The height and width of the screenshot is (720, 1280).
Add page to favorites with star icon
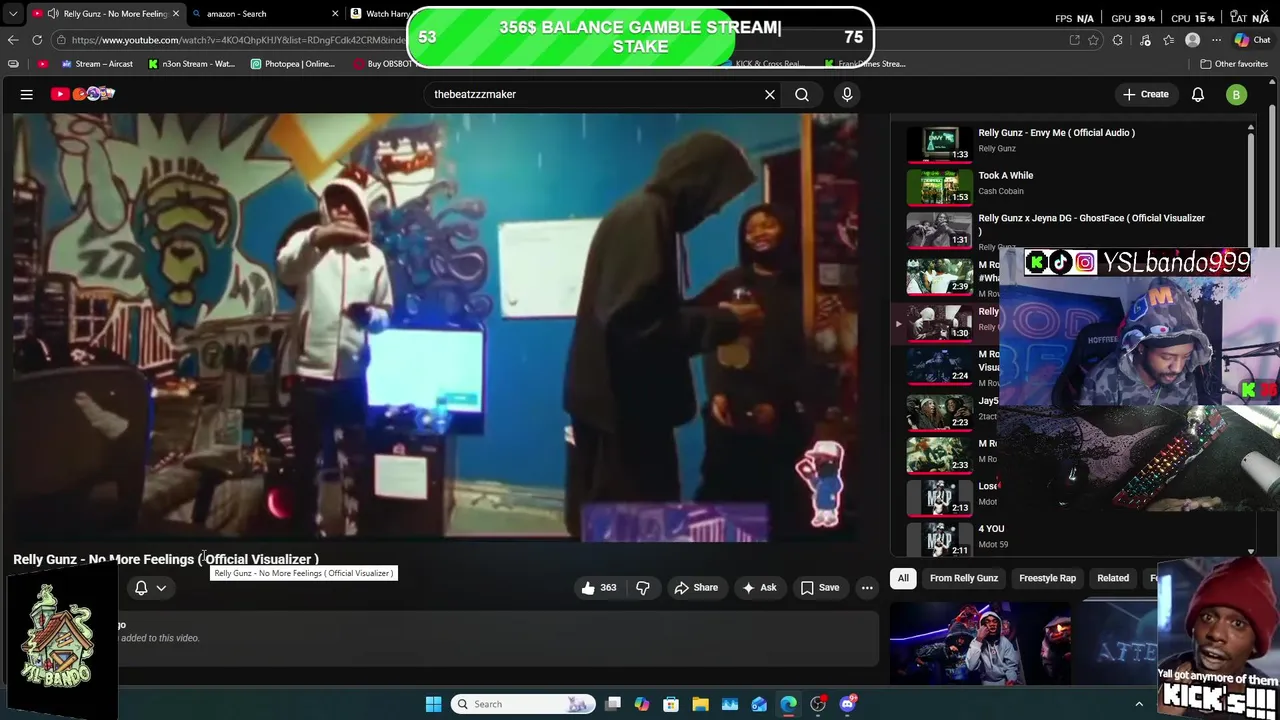(1093, 40)
